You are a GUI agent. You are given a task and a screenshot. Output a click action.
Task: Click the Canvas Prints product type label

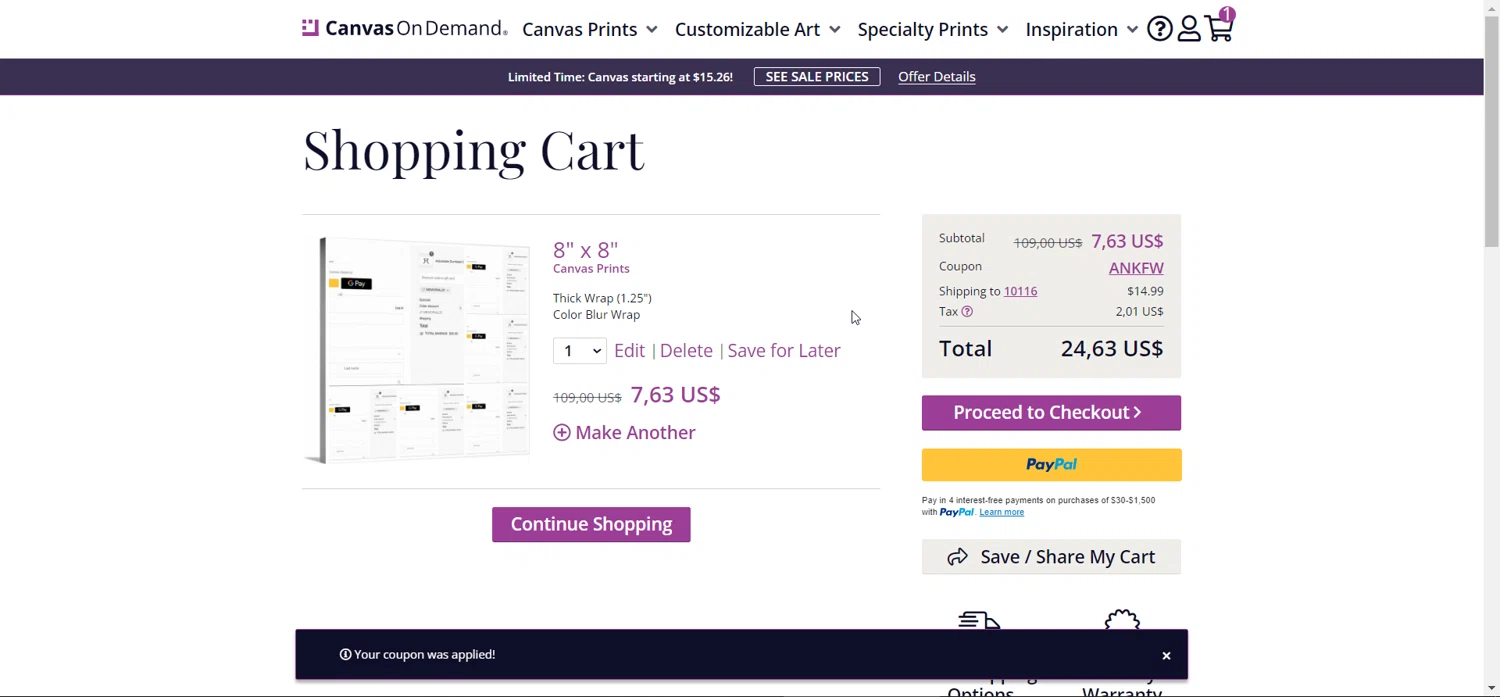[x=591, y=269]
